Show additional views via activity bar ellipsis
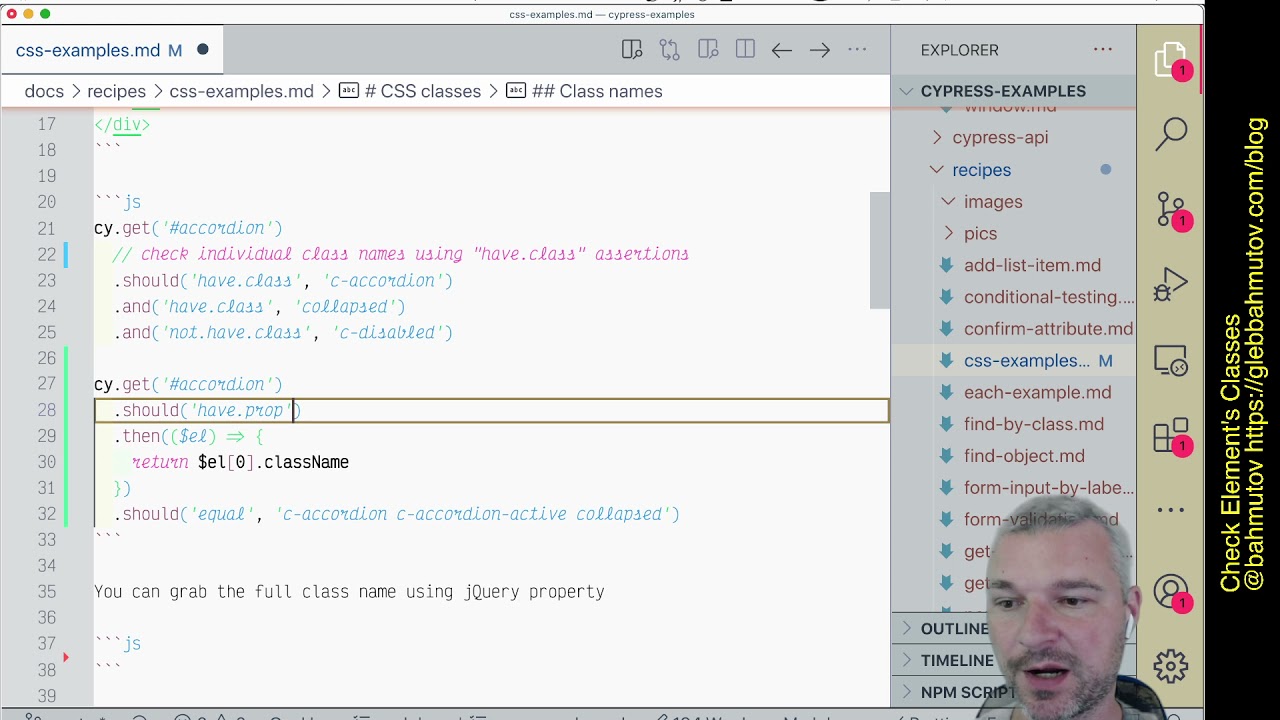The height and width of the screenshot is (720, 1280). 1171,510
